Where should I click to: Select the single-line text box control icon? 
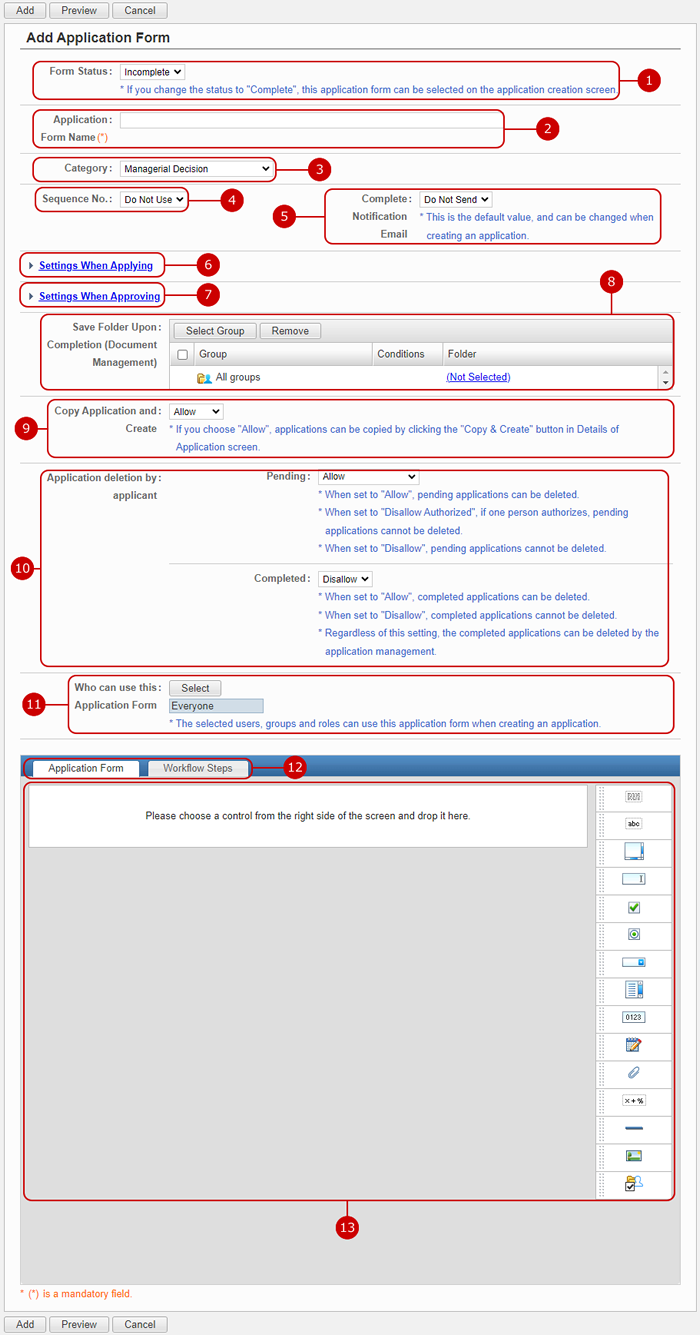(x=633, y=879)
